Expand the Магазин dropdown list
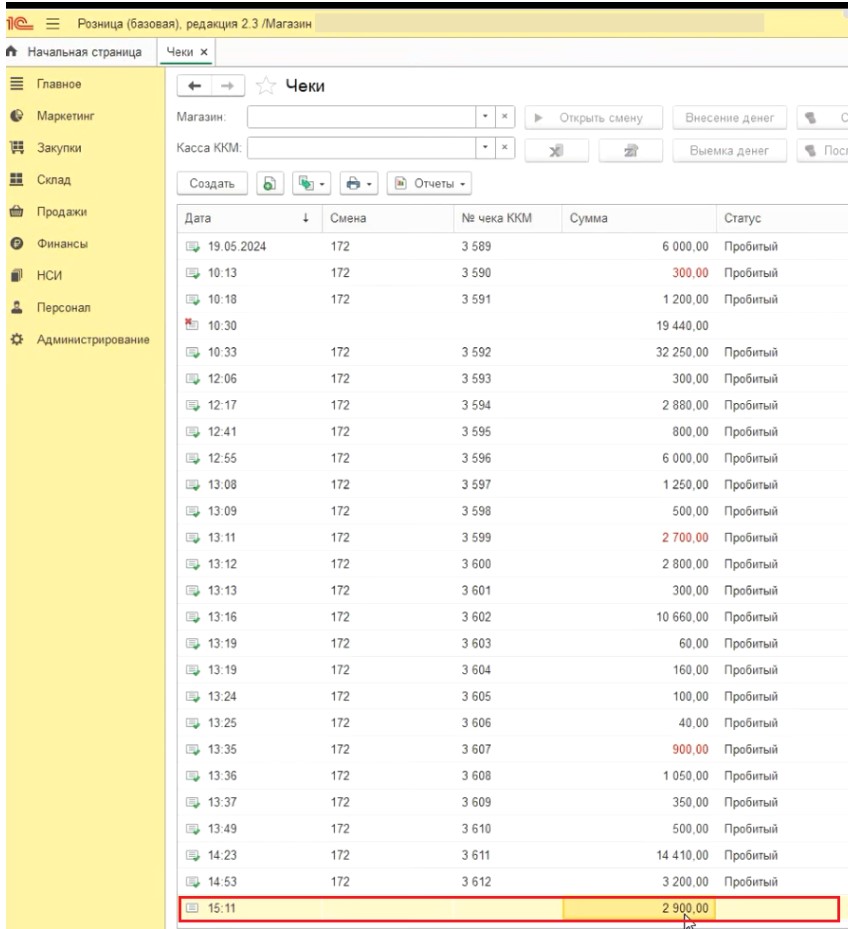The image size is (848, 929). pos(485,118)
